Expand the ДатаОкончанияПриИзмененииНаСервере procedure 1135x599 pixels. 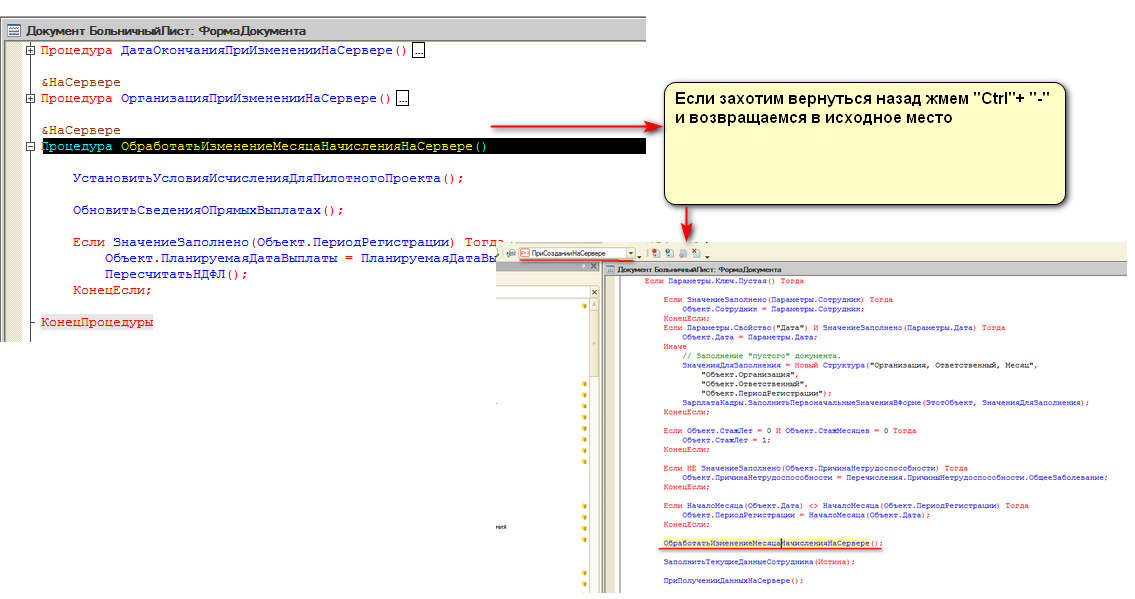30,50
